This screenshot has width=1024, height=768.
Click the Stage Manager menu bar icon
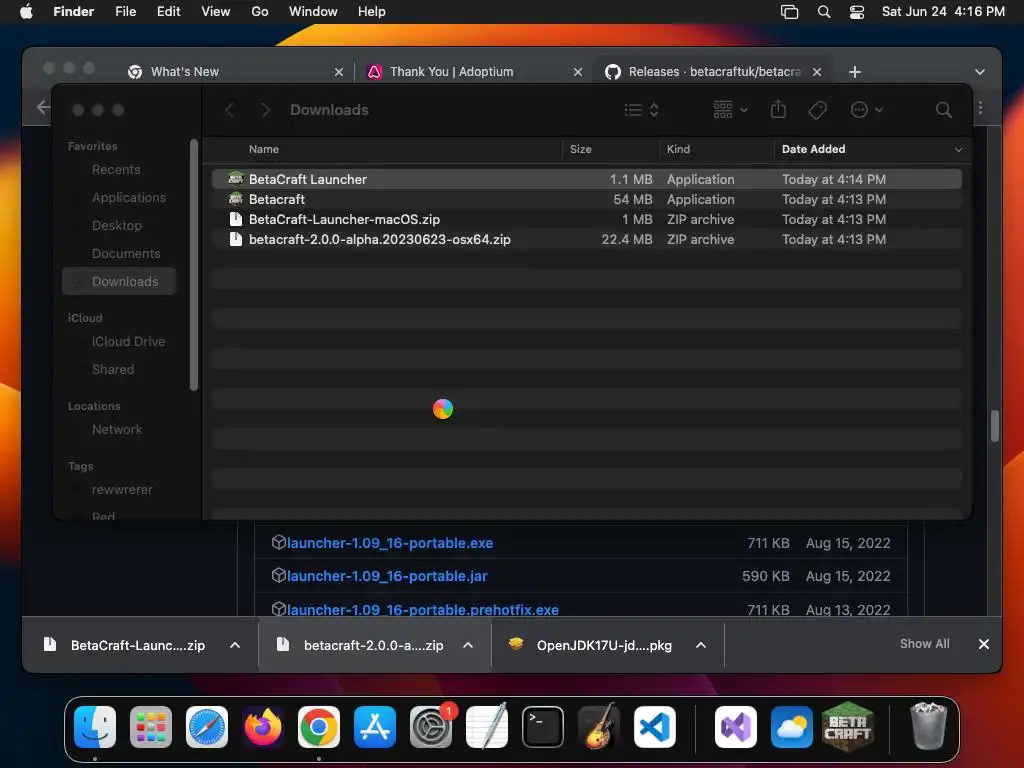790,12
